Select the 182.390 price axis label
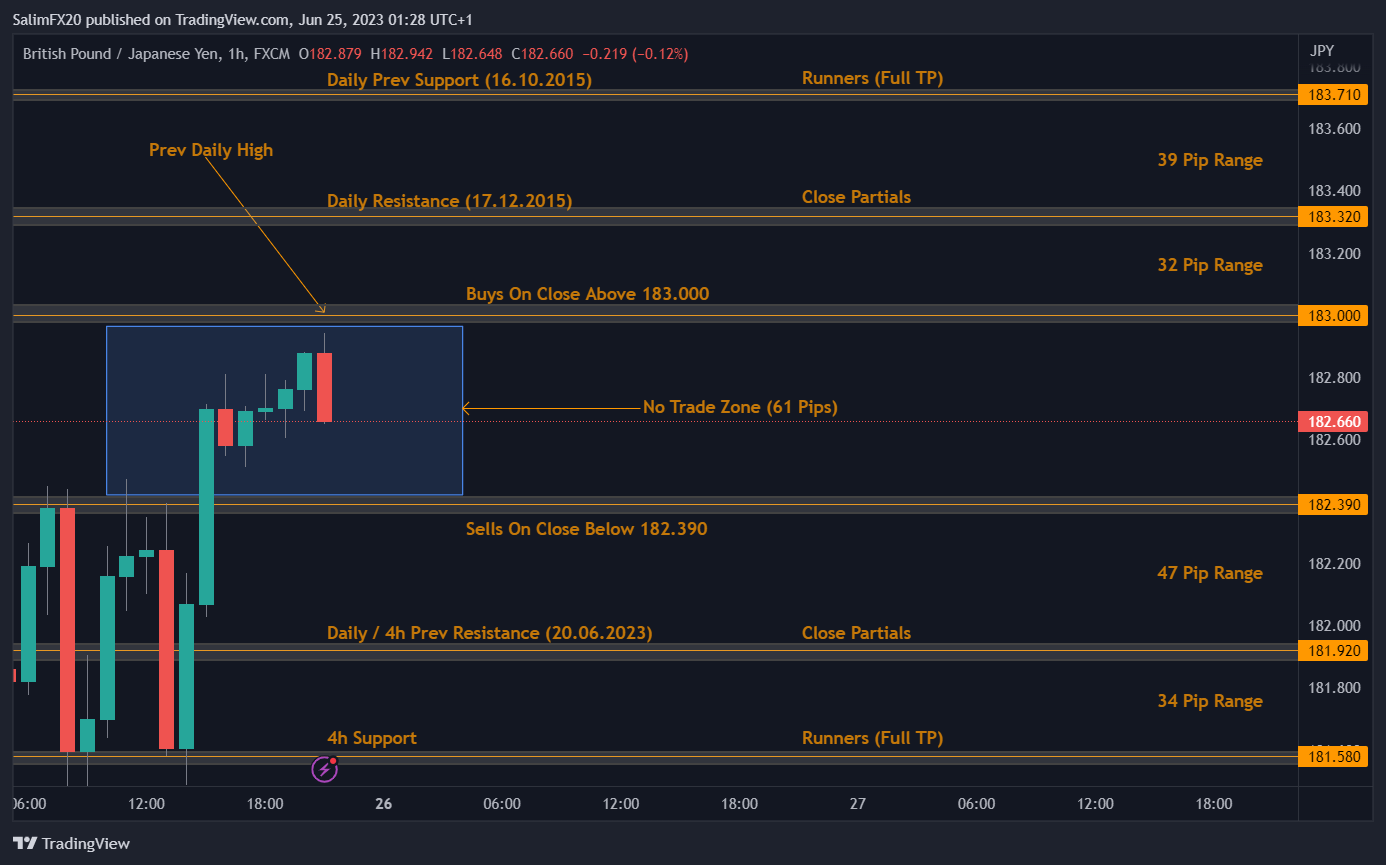 [x=1331, y=505]
